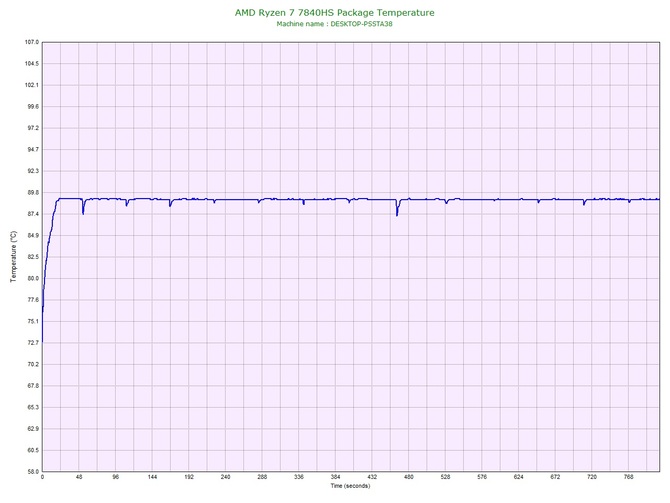
Task: Click the 144 x-axis tick label
Action: [153, 477]
